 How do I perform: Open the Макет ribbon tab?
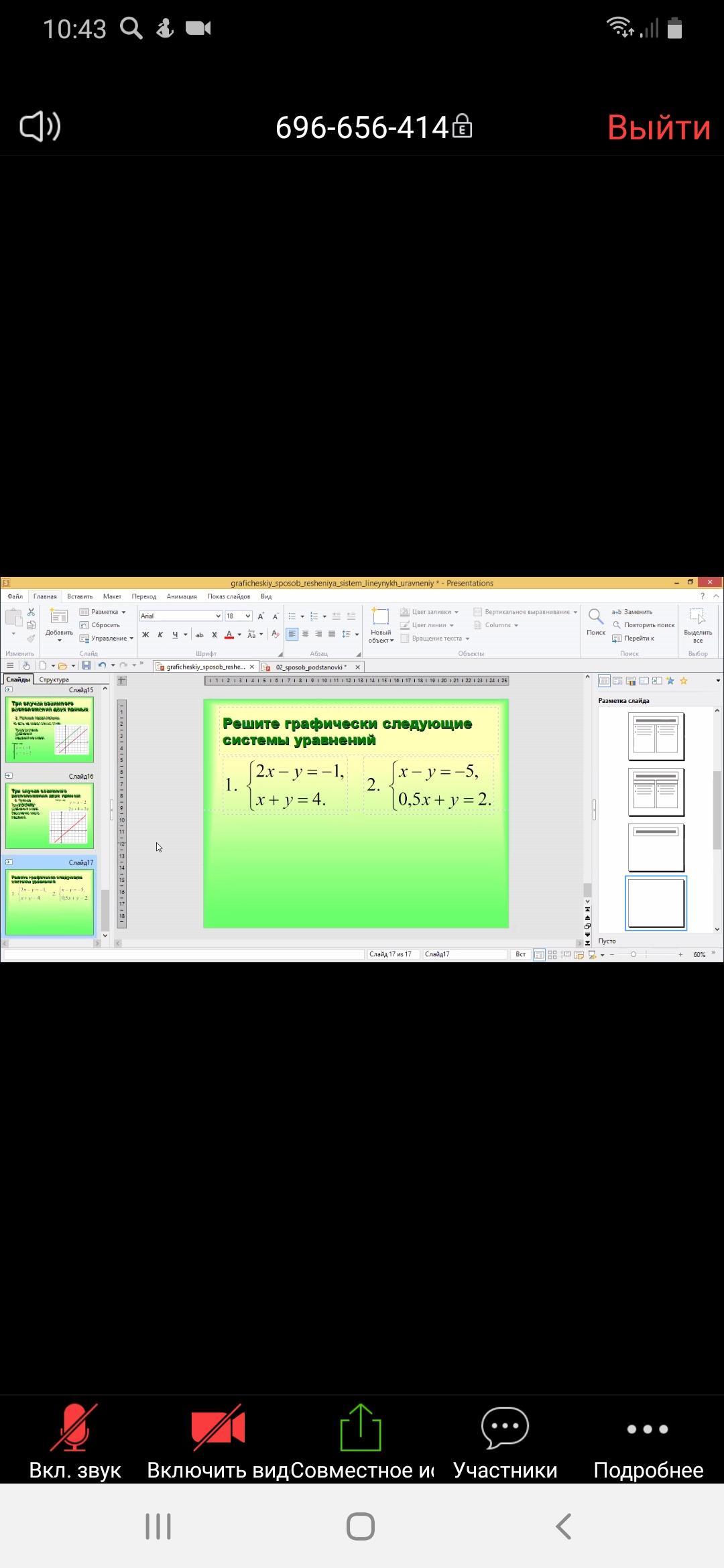[112, 596]
